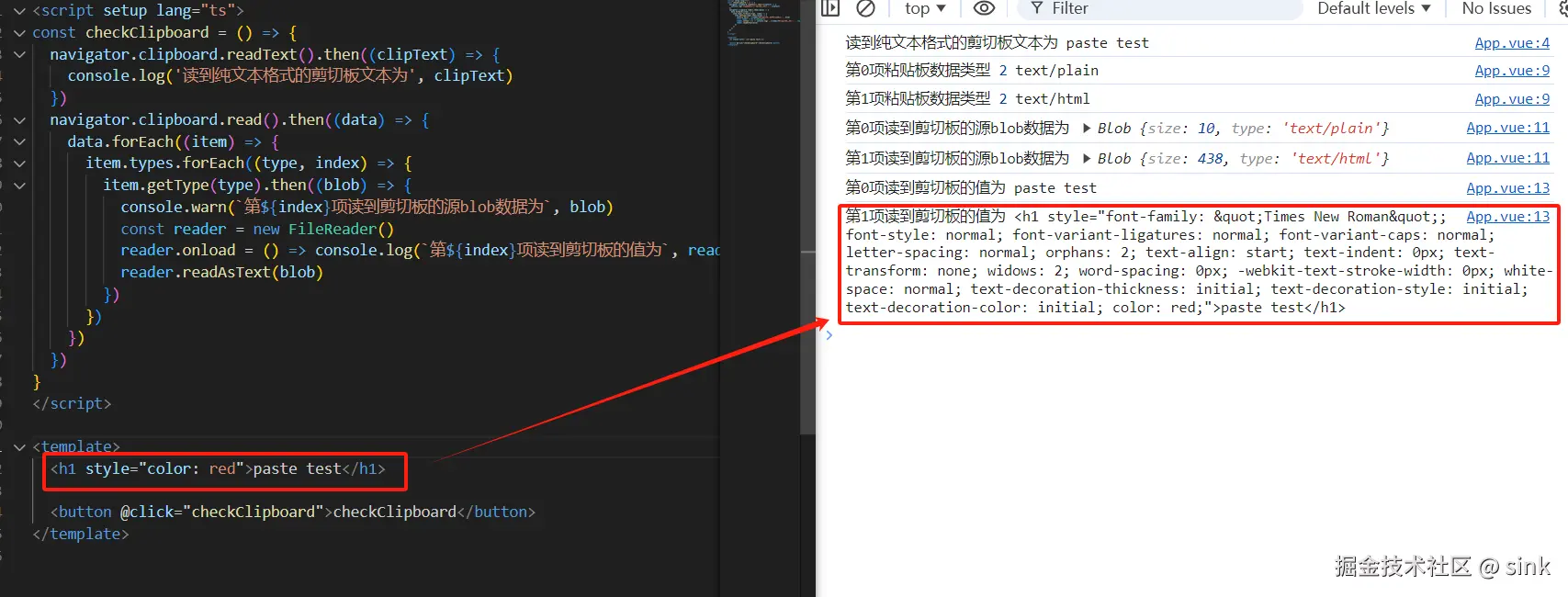Fold the 'const checkClipboard' function line
The width and height of the screenshot is (1568, 597).
click(x=19, y=33)
